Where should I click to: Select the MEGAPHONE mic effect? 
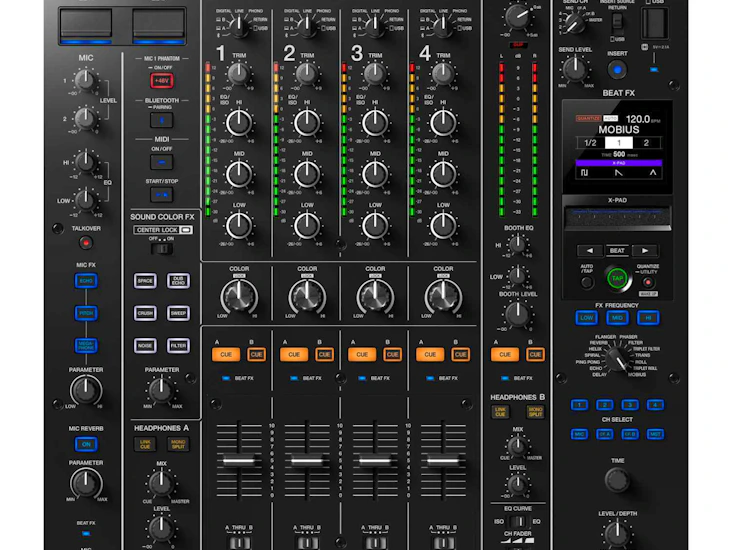coord(86,346)
